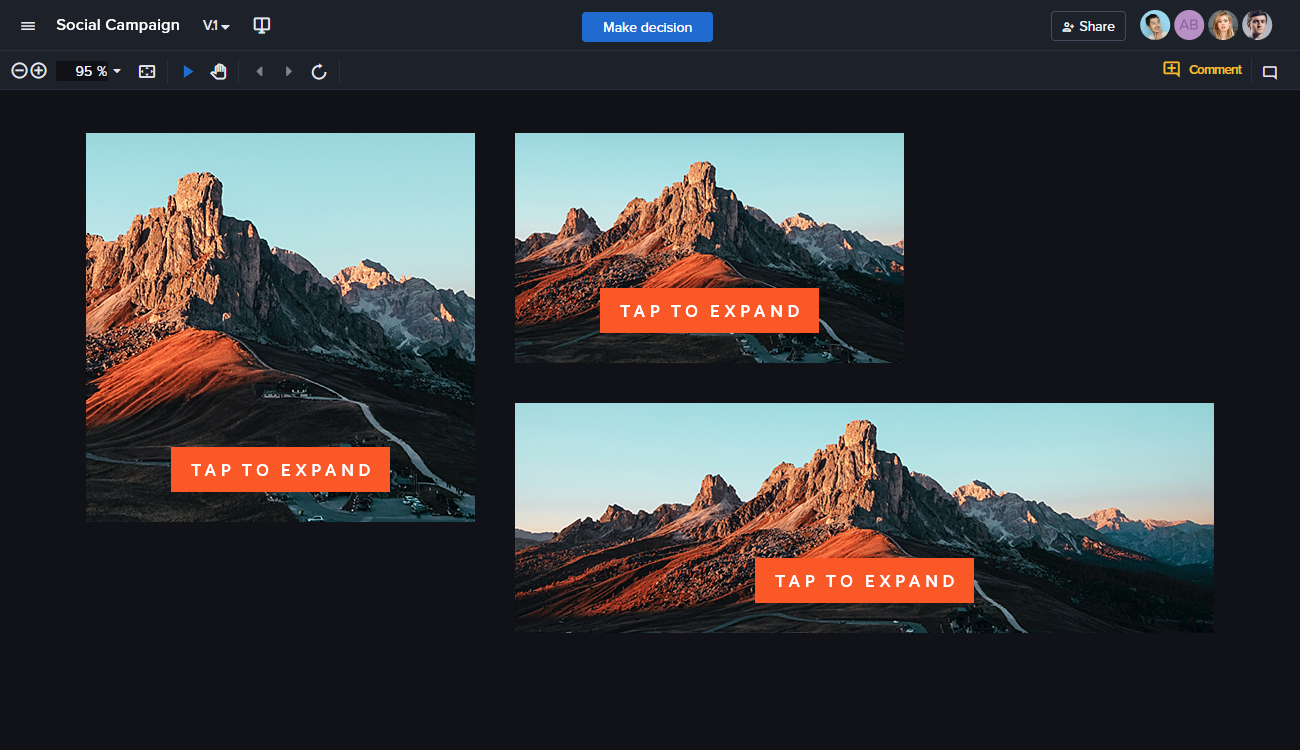Click the fit to screen icon
1300x750 pixels.
pyautogui.click(x=147, y=72)
